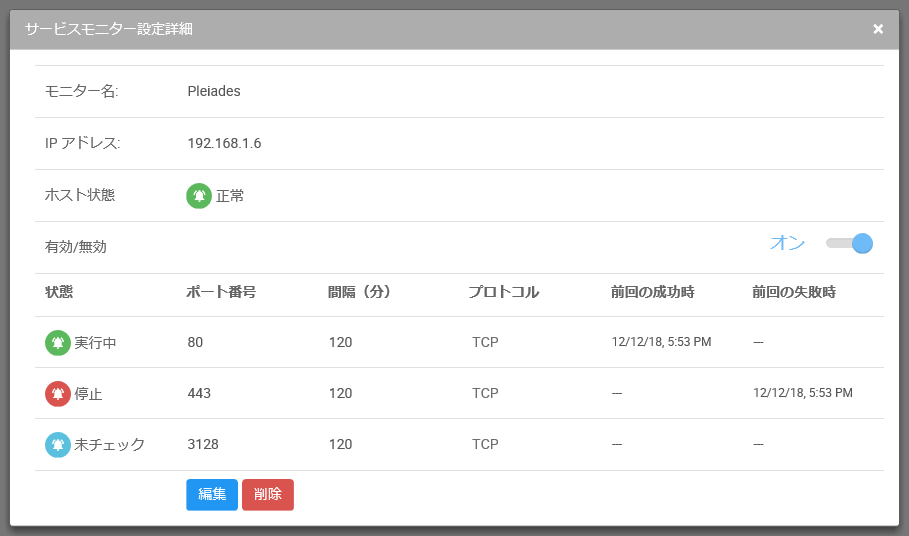
Task: Click the 停止 status text
Action: (88, 394)
